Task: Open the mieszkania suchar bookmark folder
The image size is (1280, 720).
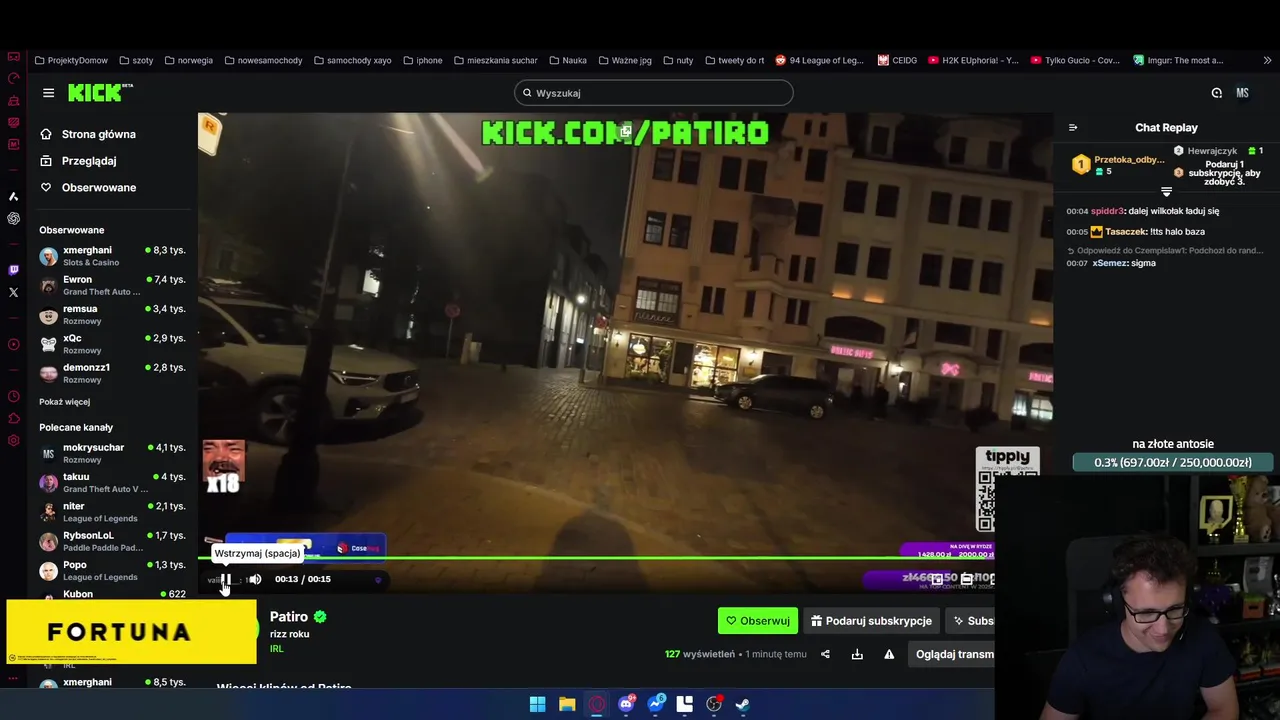Action: [495, 60]
